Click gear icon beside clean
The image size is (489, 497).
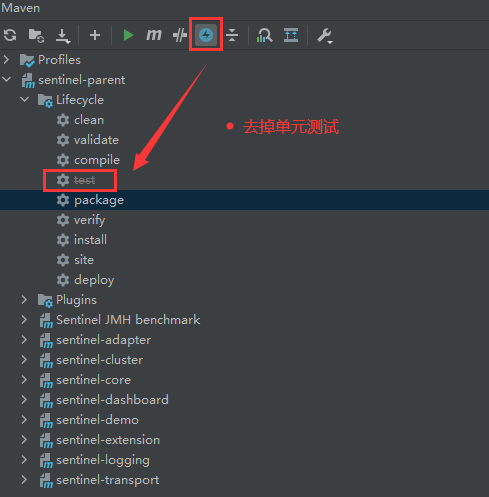63,120
